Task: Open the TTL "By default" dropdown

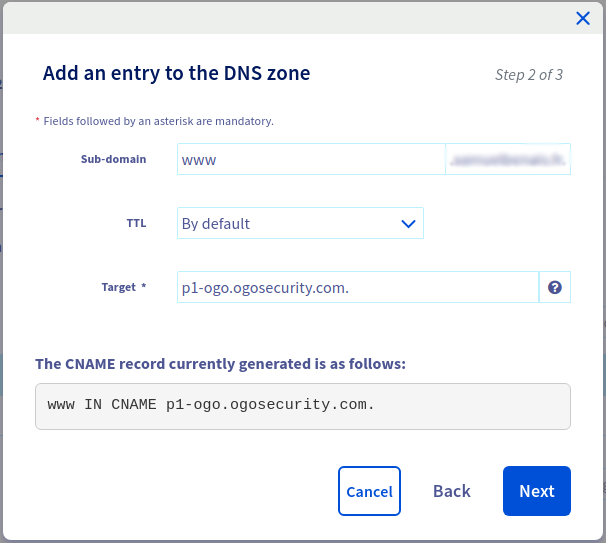Action: 300,224
